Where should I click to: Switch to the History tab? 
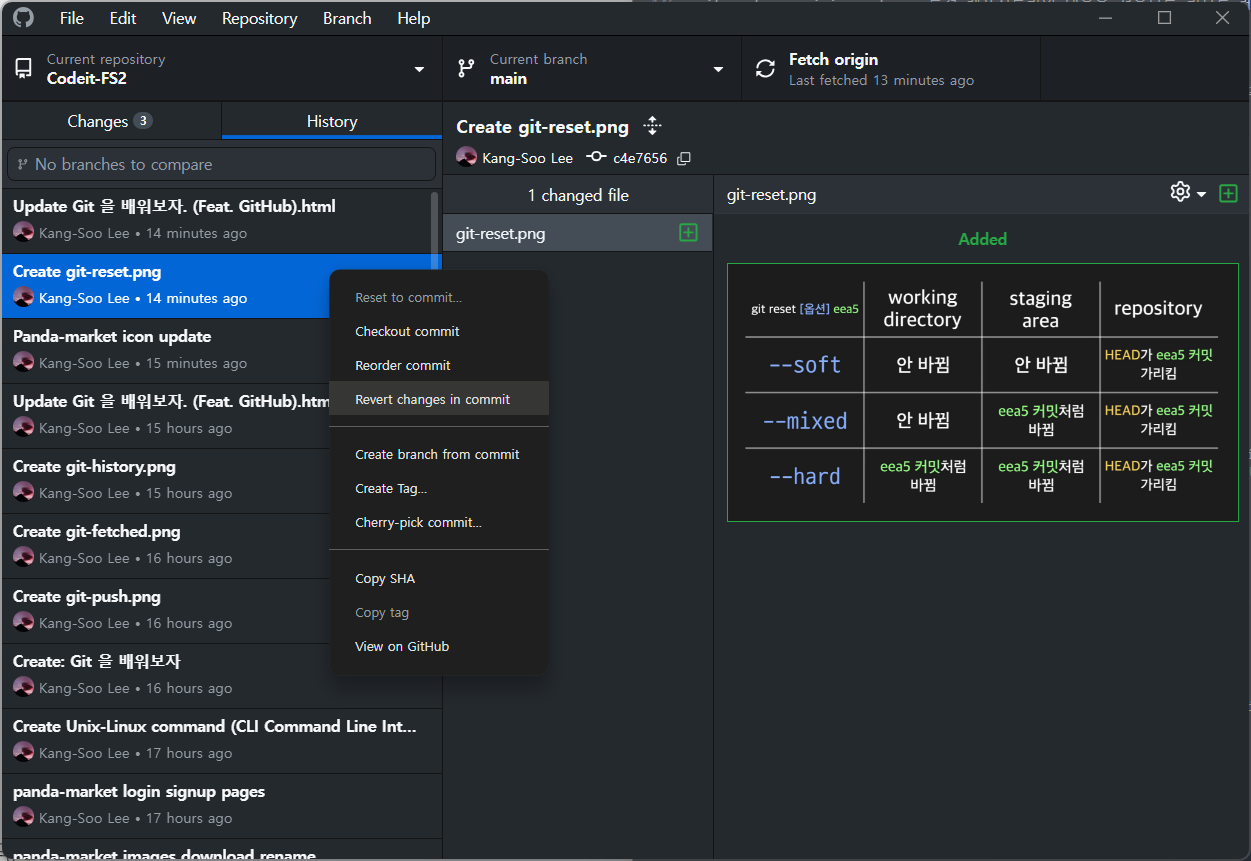(332, 121)
